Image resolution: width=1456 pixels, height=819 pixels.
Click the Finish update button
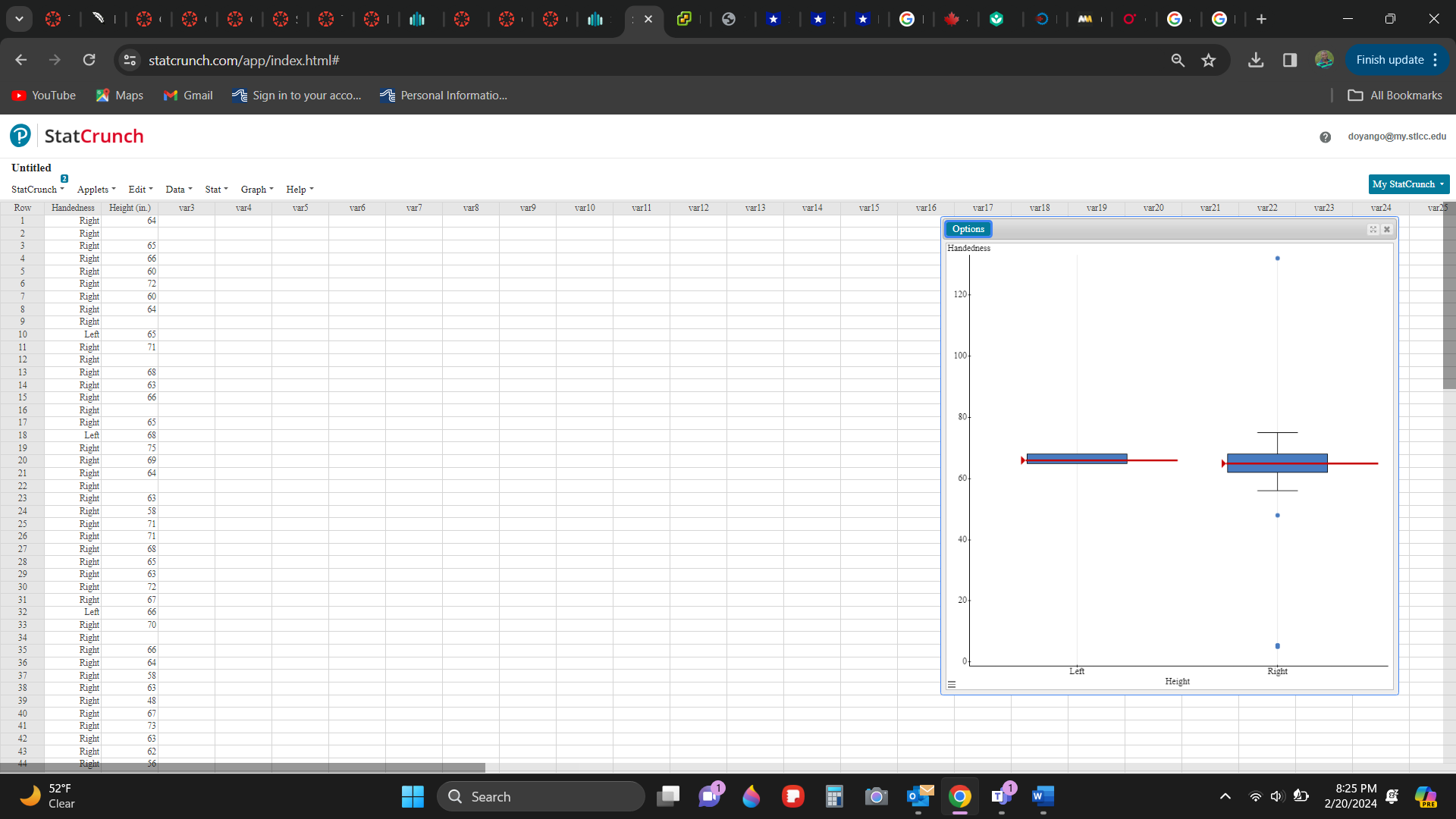pos(1389,60)
